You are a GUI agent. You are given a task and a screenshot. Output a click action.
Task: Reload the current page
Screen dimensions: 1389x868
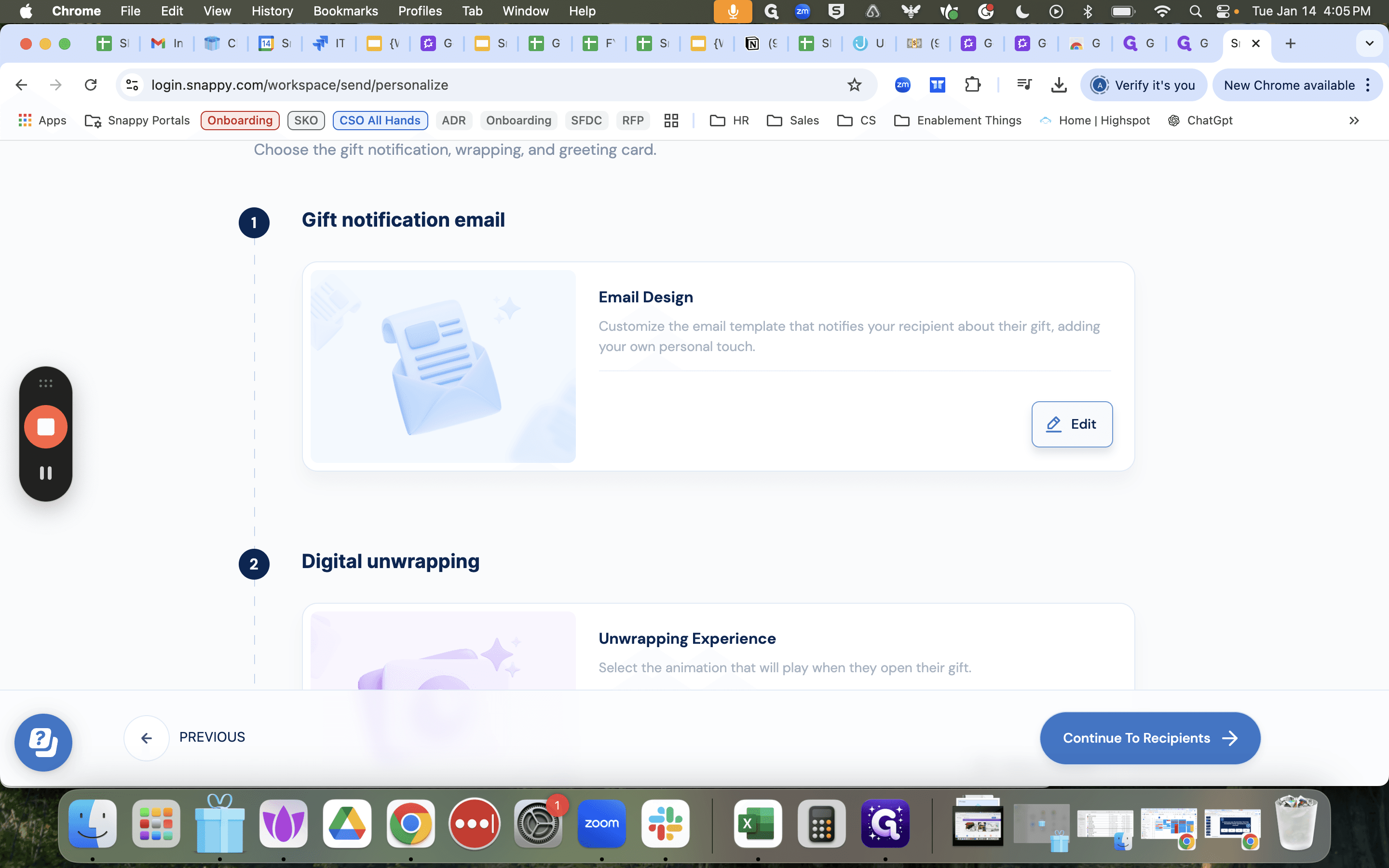[x=91, y=85]
